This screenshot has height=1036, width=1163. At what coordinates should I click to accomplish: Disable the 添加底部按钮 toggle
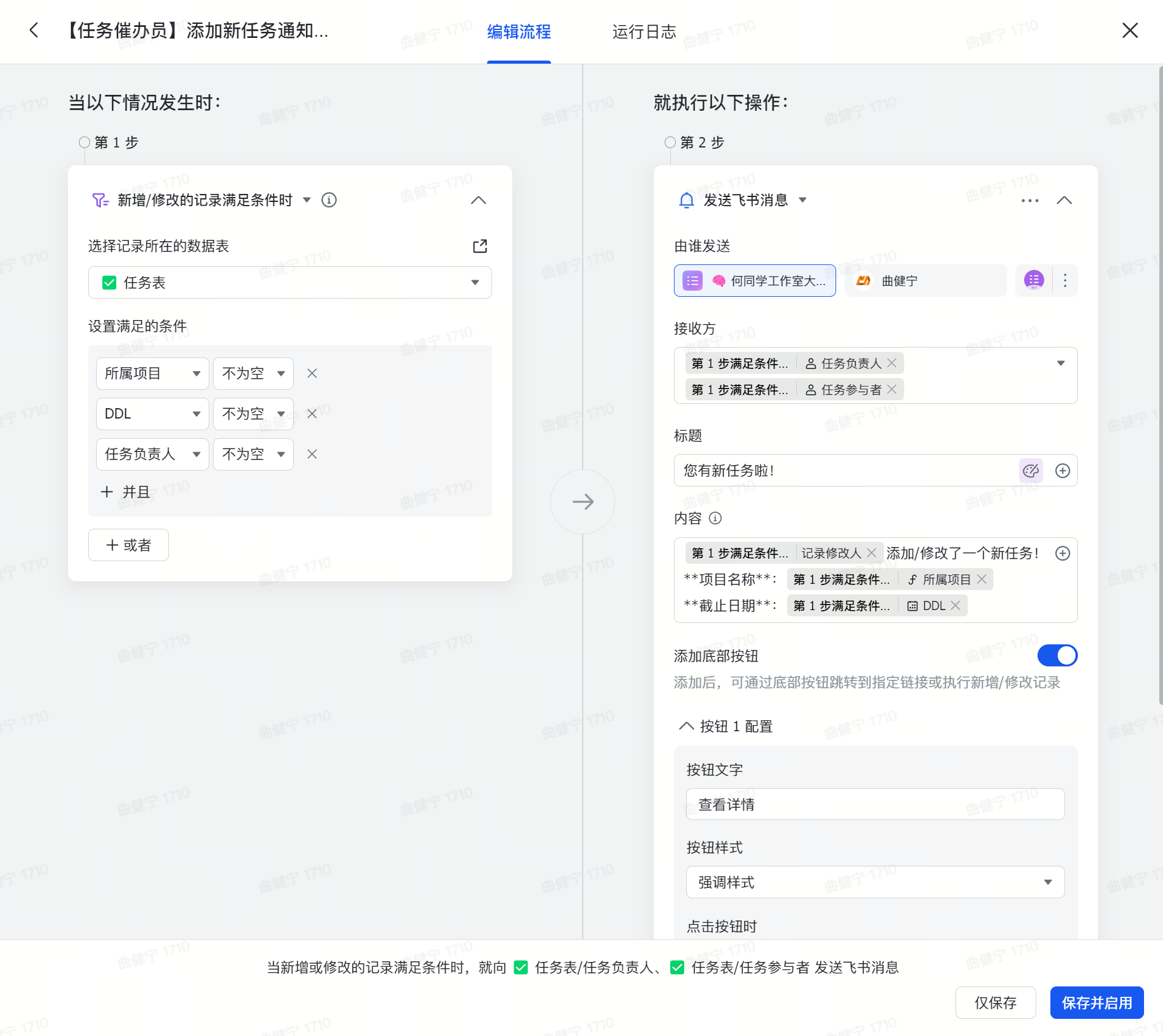[1057, 655]
